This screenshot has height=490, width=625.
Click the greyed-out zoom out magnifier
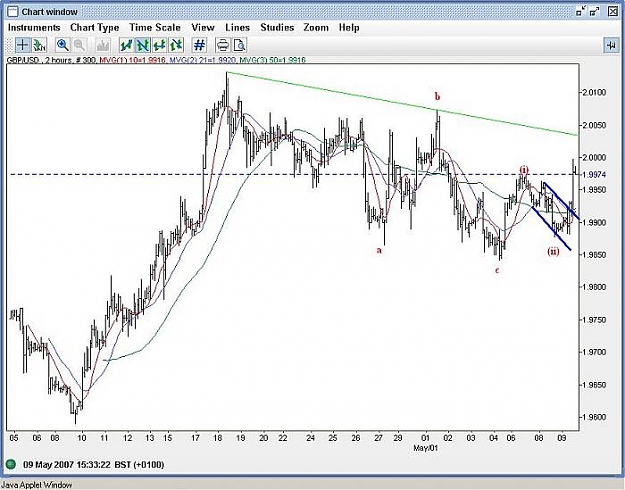click(x=80, y=45)
